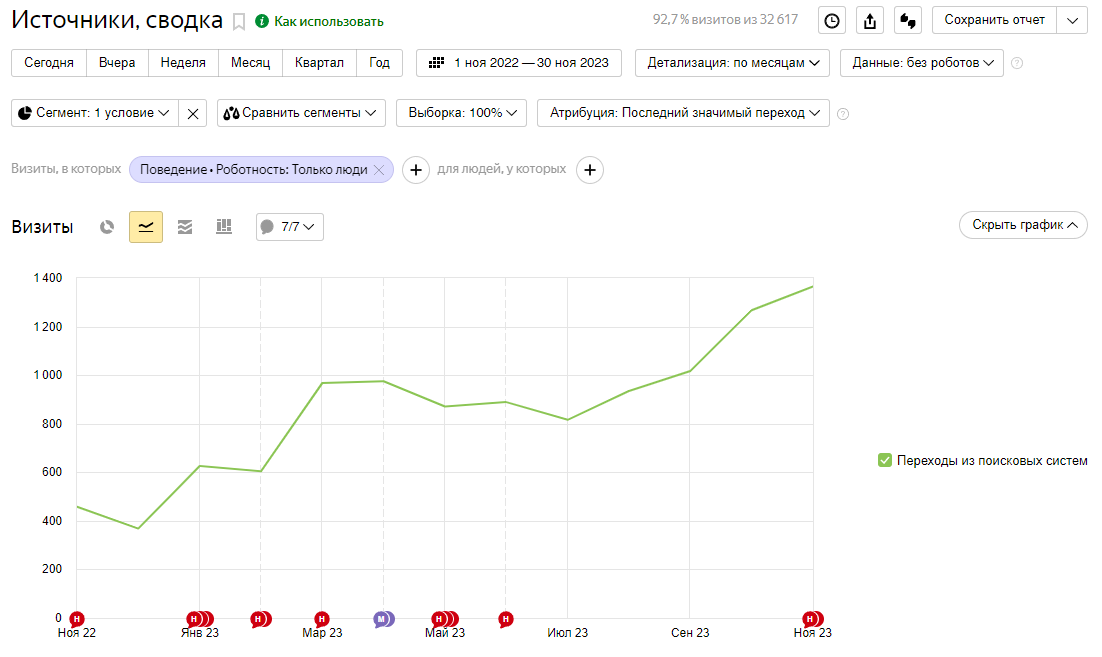Viewport: 1102px width, 657px height.
Task: Uncheck the 'Переходы из поисковых систем' checkbox
Action: tap(884, 460)
